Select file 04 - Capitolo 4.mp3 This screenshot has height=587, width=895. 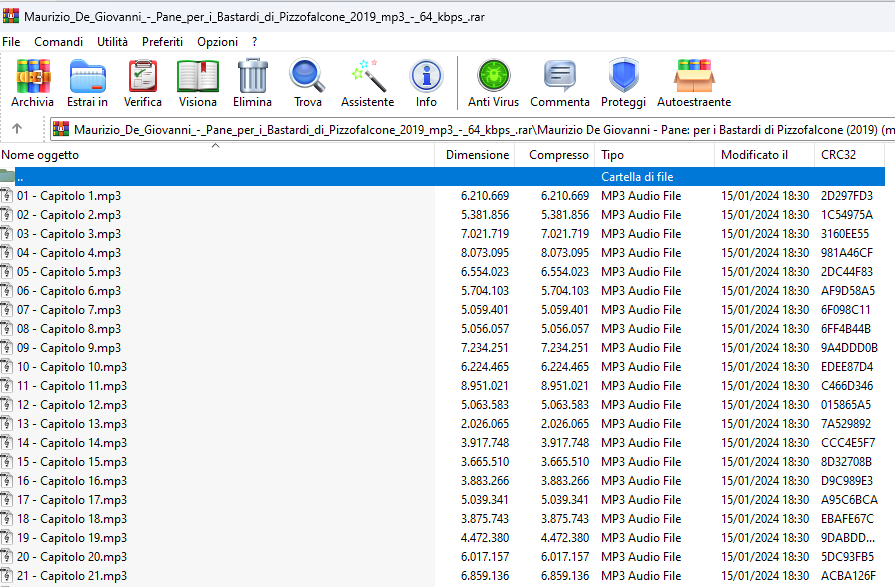click(x=442, y=252)
